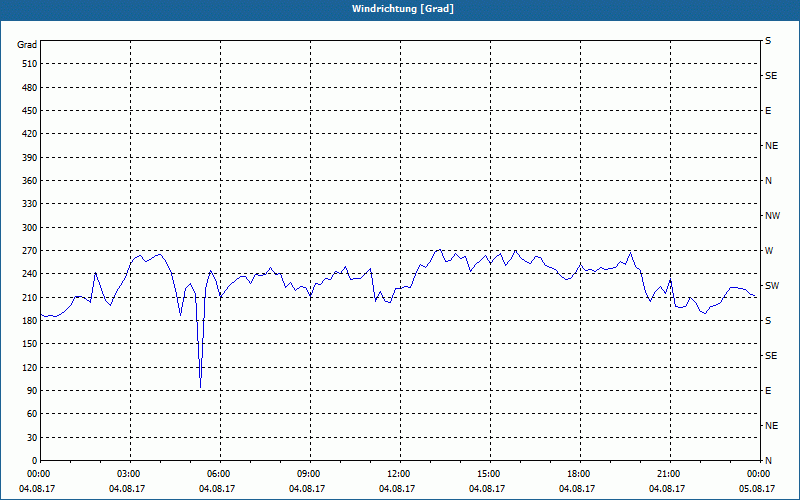This screenshot has width=800, height=500.
Task: Select the 120 y-axis value
Action: pos(29,367)
